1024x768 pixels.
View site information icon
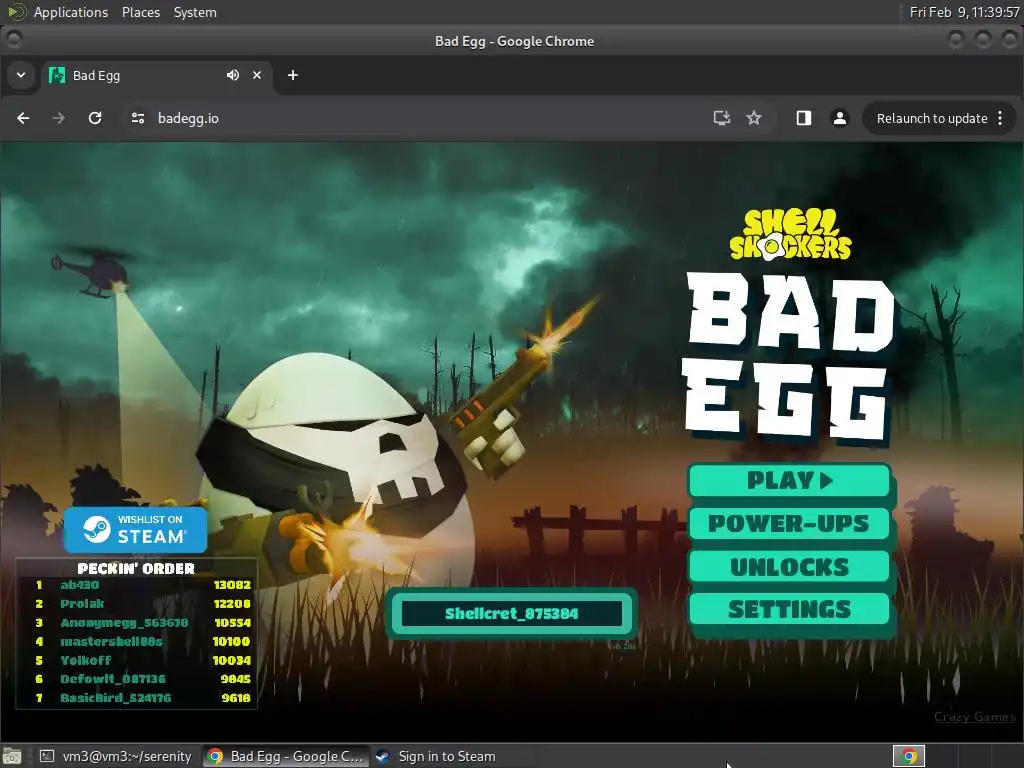[138, 118]
